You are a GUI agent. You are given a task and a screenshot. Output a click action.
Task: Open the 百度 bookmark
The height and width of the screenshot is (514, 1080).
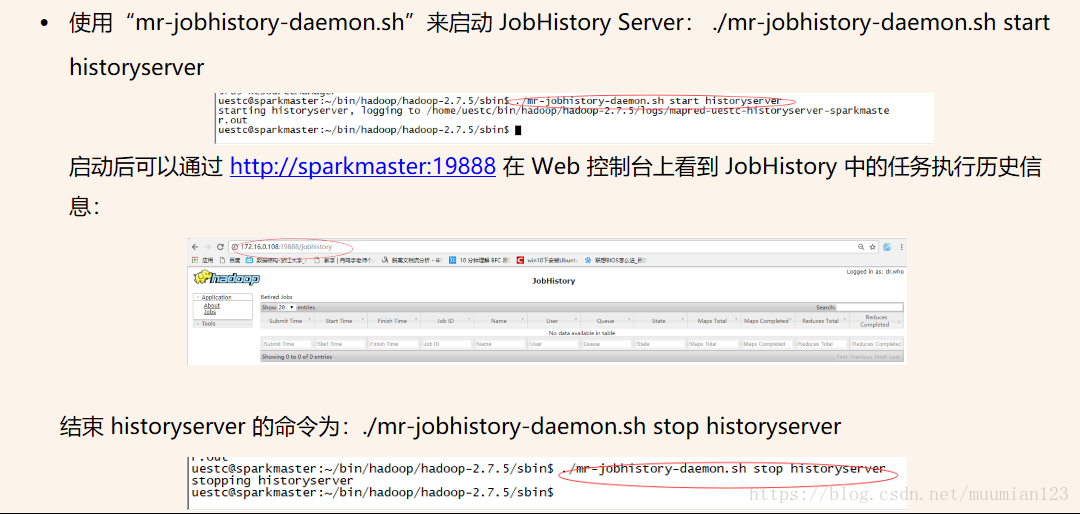[x=231, y=260]
